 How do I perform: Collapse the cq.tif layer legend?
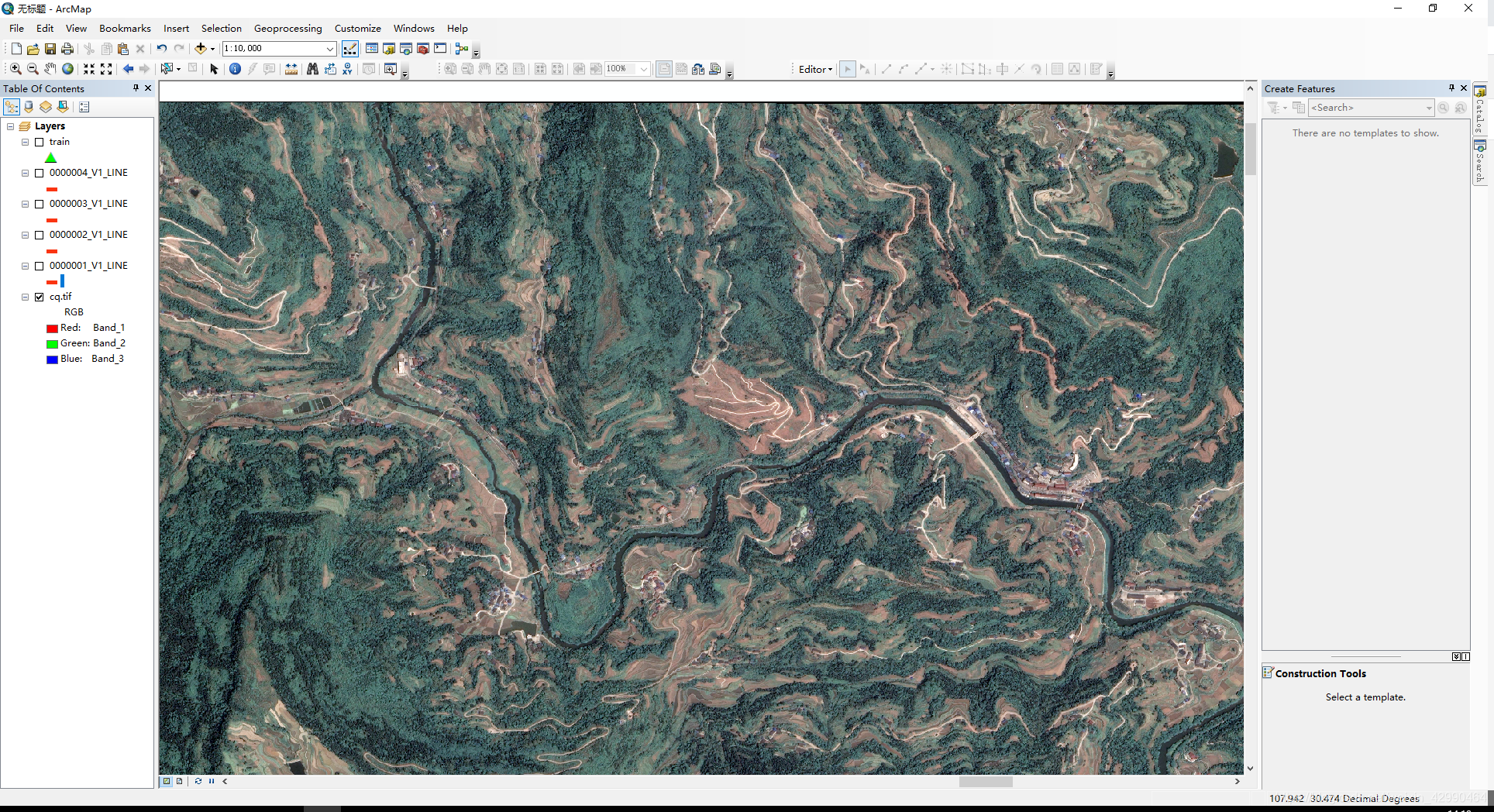point(25,297)
